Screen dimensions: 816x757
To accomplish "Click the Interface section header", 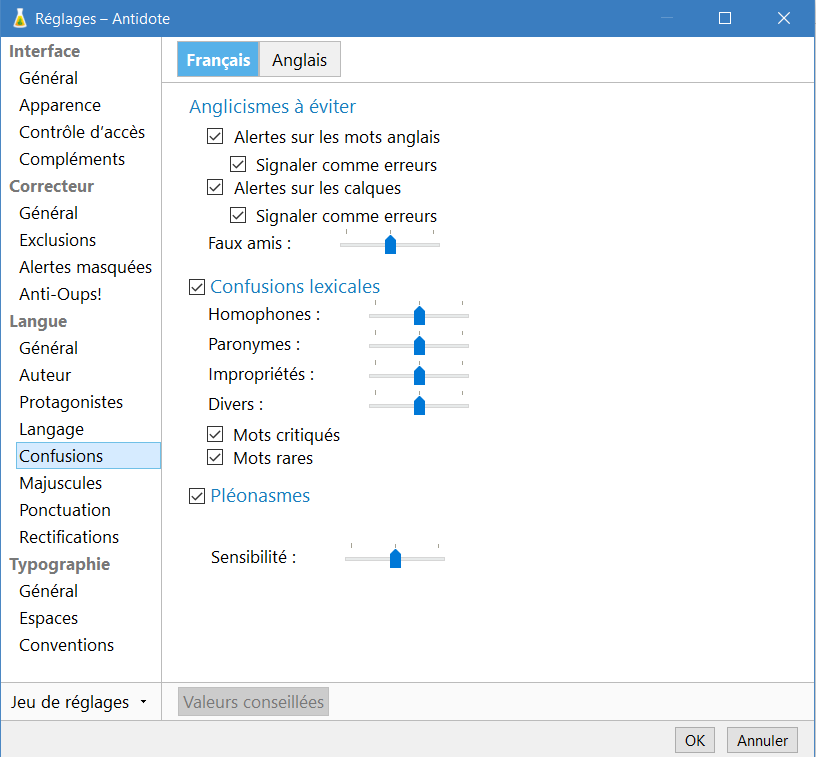I will click(44, 51).
